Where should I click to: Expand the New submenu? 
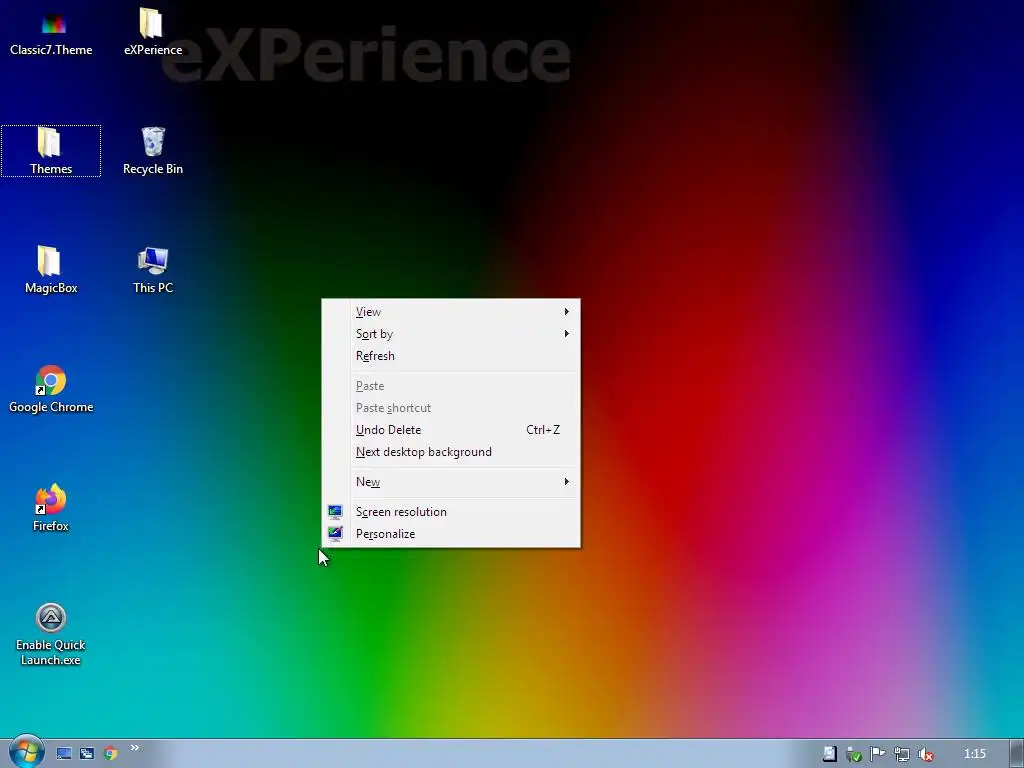(451, 482)
